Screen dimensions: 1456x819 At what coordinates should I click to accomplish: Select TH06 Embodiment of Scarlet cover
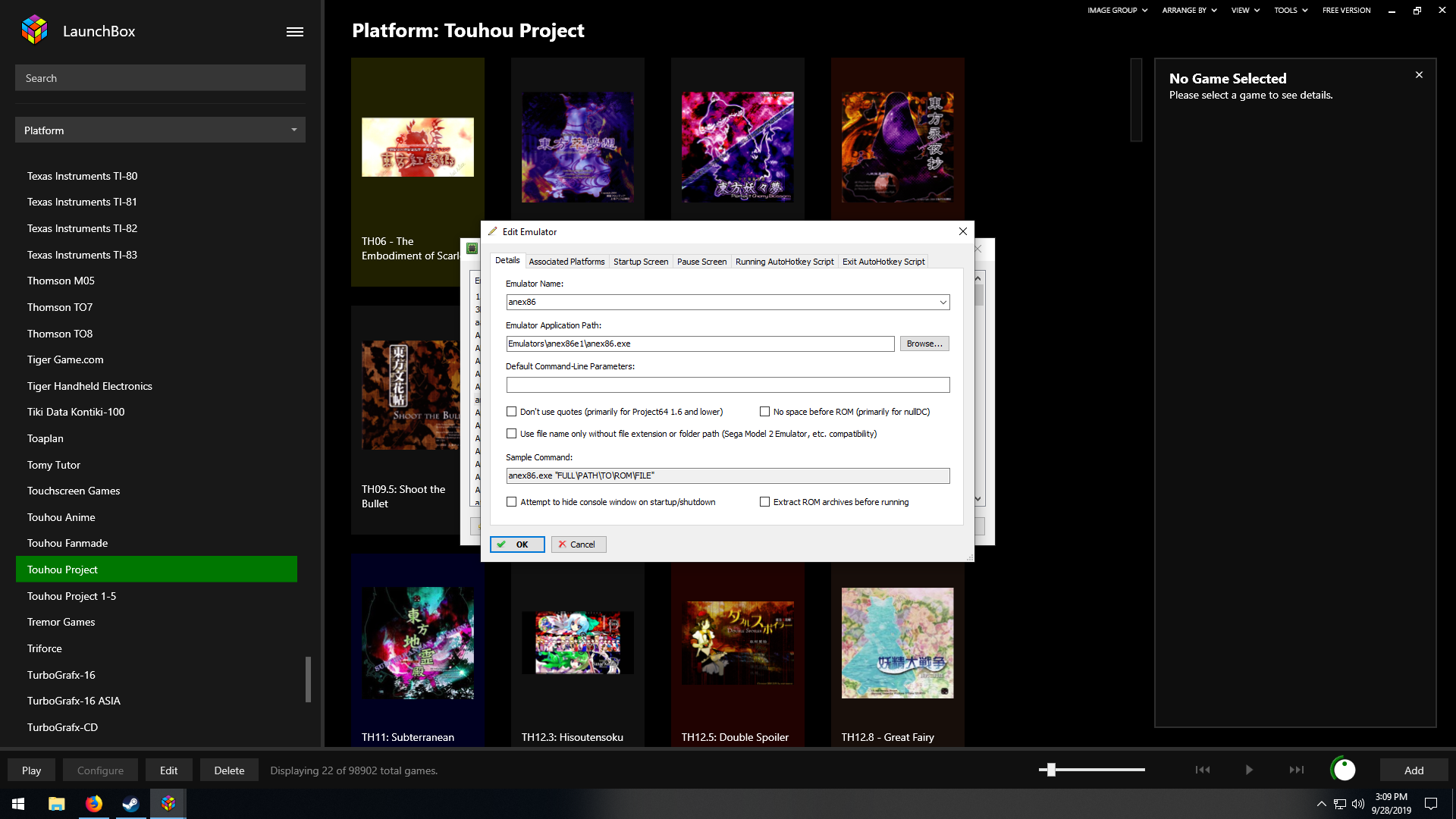417,147
